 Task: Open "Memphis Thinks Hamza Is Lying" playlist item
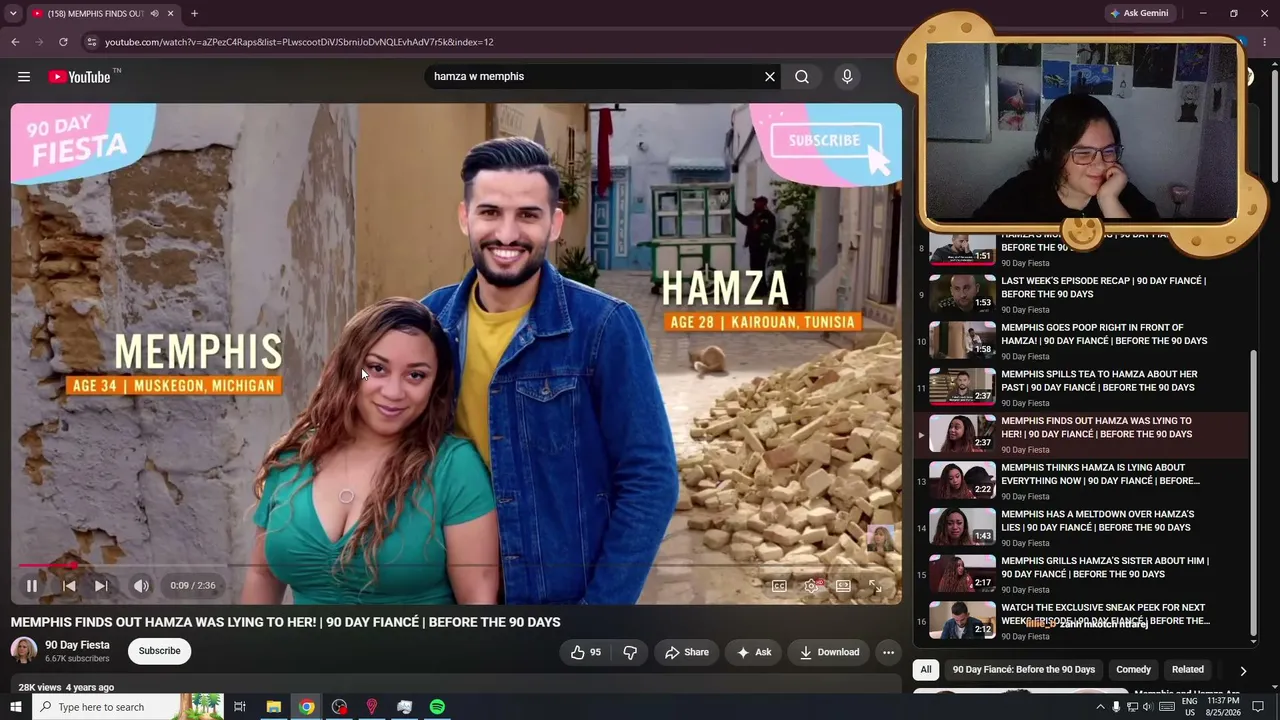[x=1082, y=481]
